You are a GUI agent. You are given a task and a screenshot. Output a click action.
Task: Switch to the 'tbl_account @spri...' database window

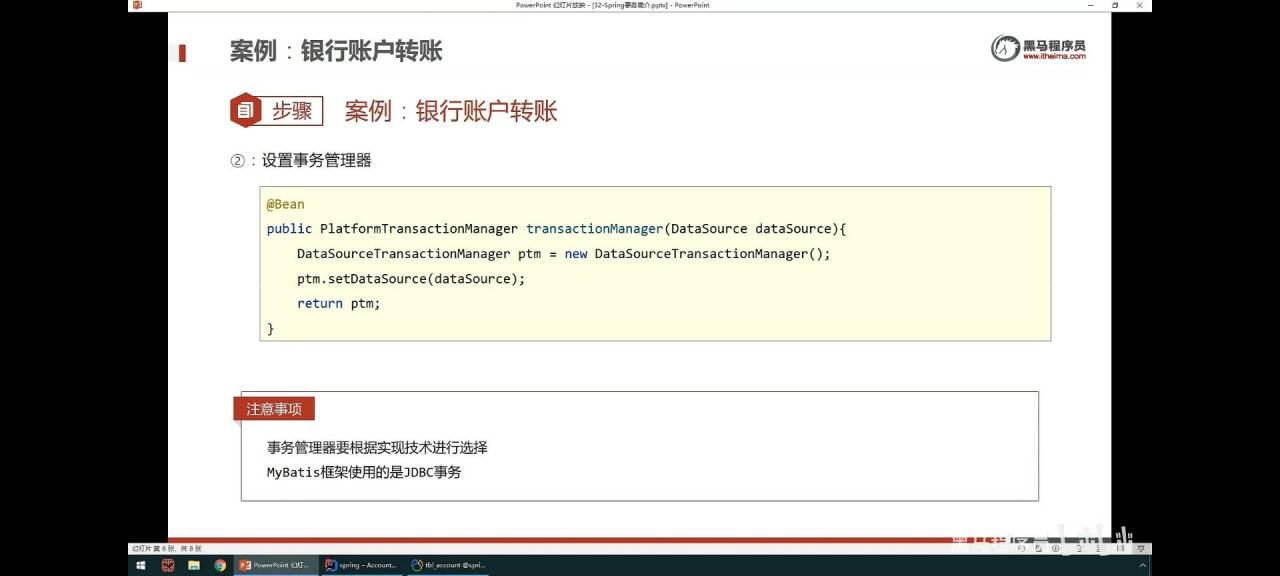pos(448,565)
